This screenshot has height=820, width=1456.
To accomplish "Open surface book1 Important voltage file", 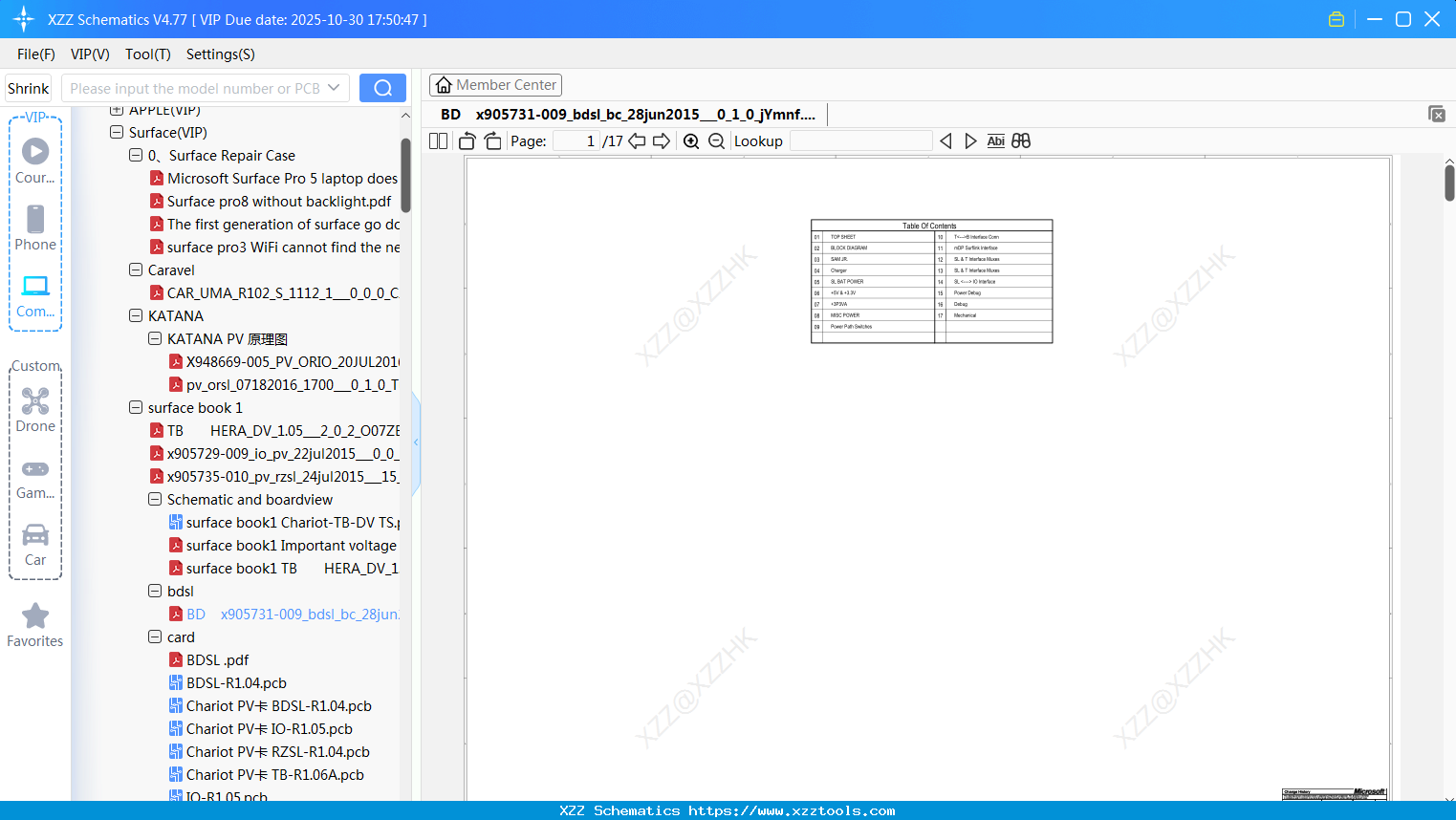I will pos(283,546).
